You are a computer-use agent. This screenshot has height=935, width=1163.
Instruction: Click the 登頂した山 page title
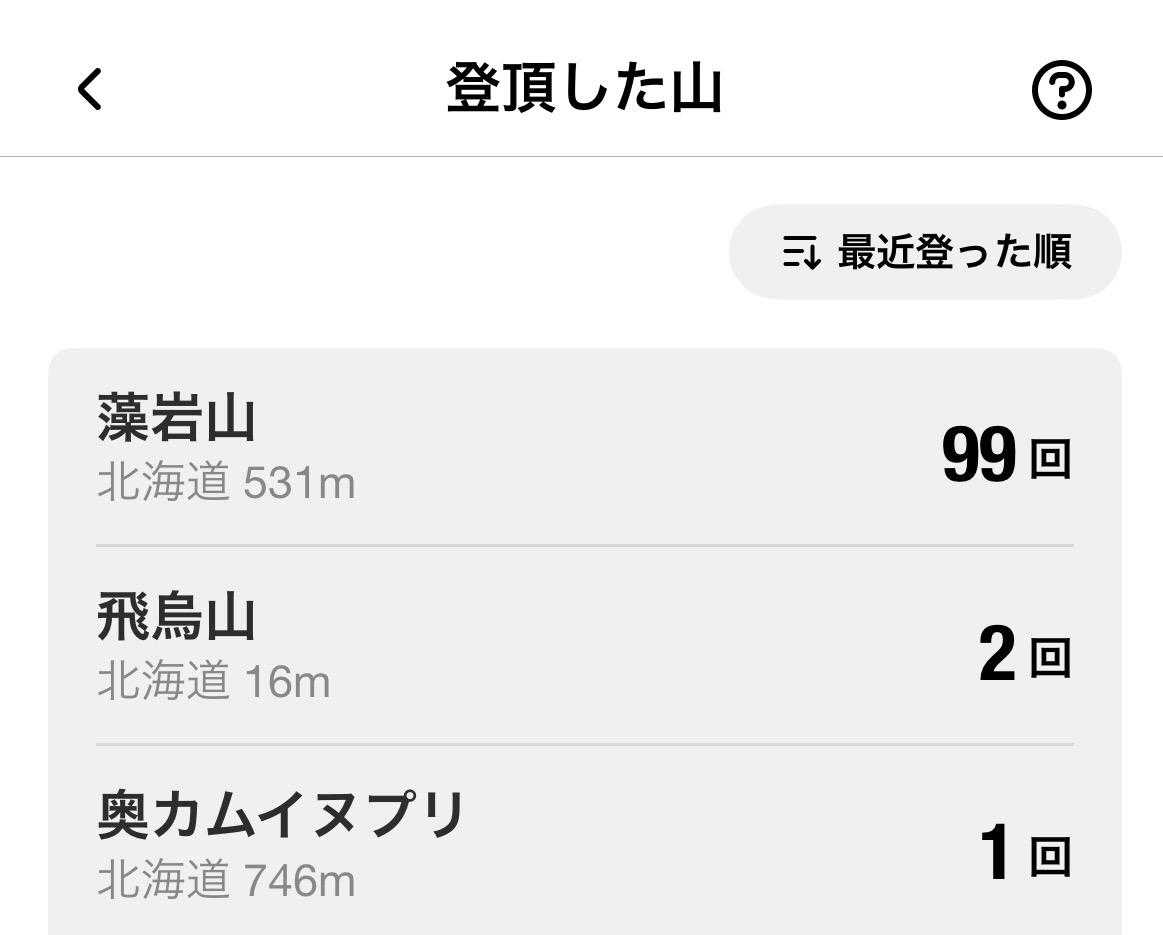point(583,89)
